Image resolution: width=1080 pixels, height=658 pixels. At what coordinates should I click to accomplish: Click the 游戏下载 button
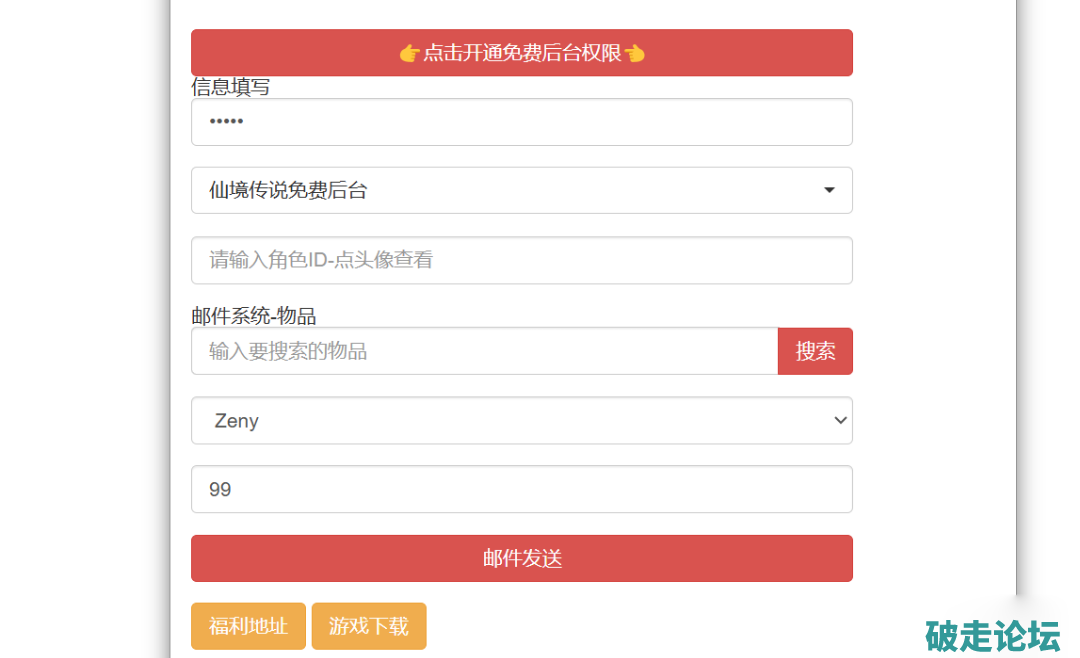(x=369, y=626)
